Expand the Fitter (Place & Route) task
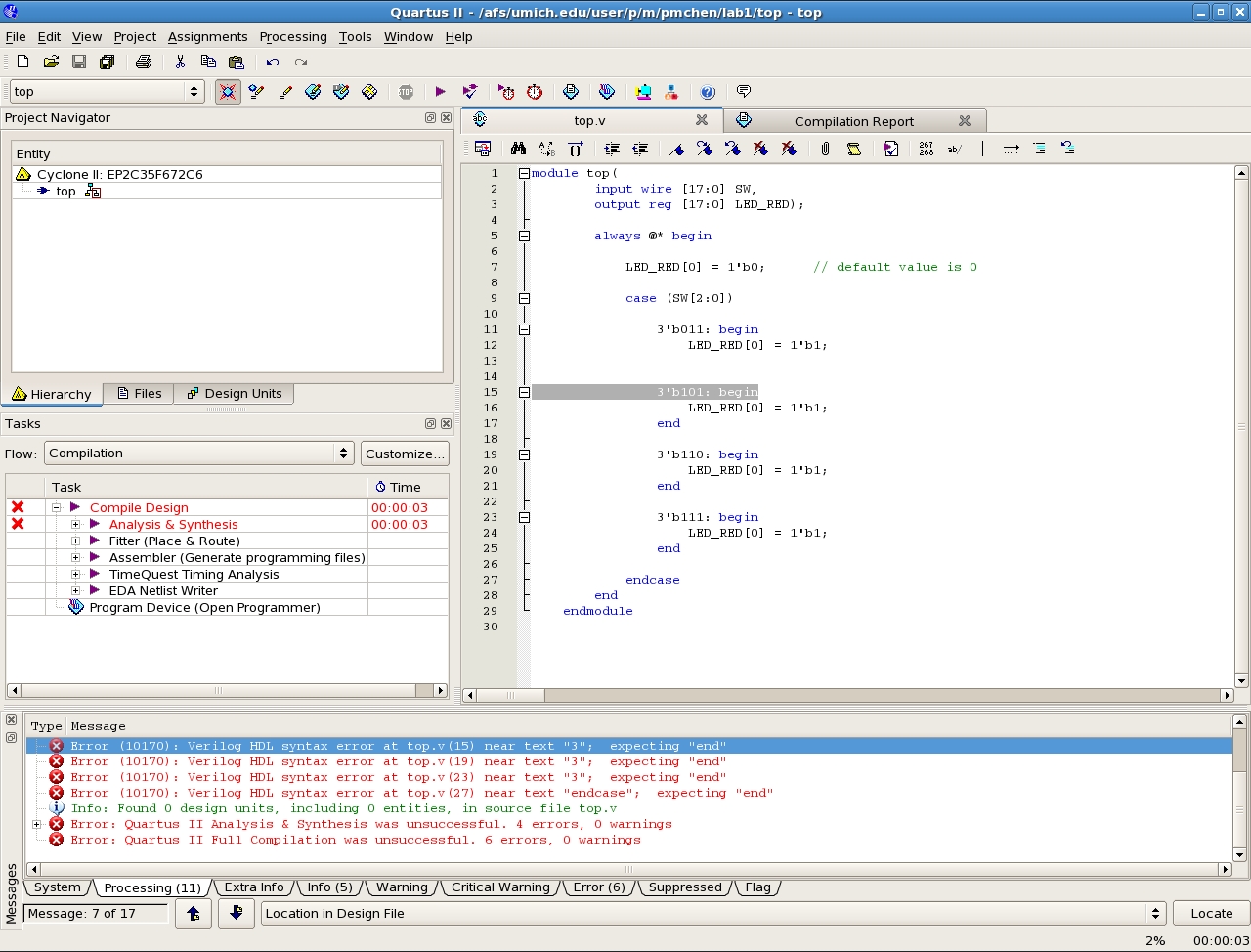1251x952 pixels. (75, 541)
